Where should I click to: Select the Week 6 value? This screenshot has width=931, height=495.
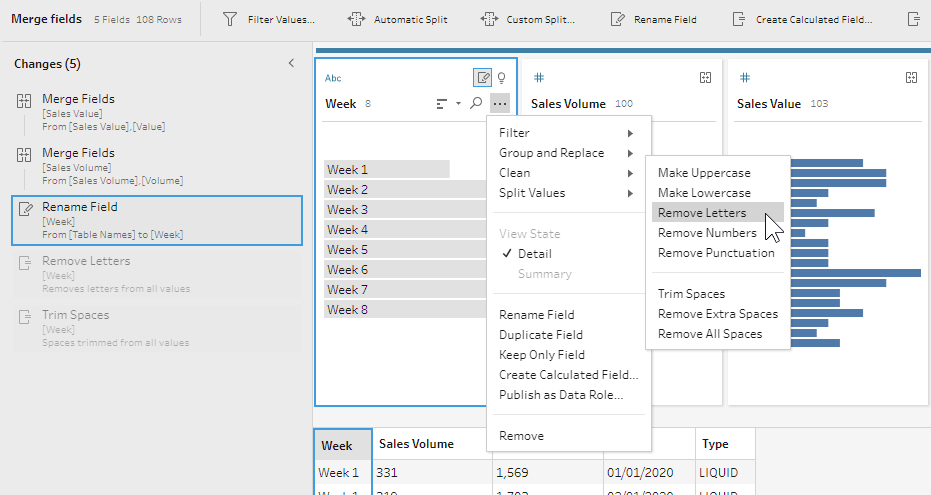405,269
